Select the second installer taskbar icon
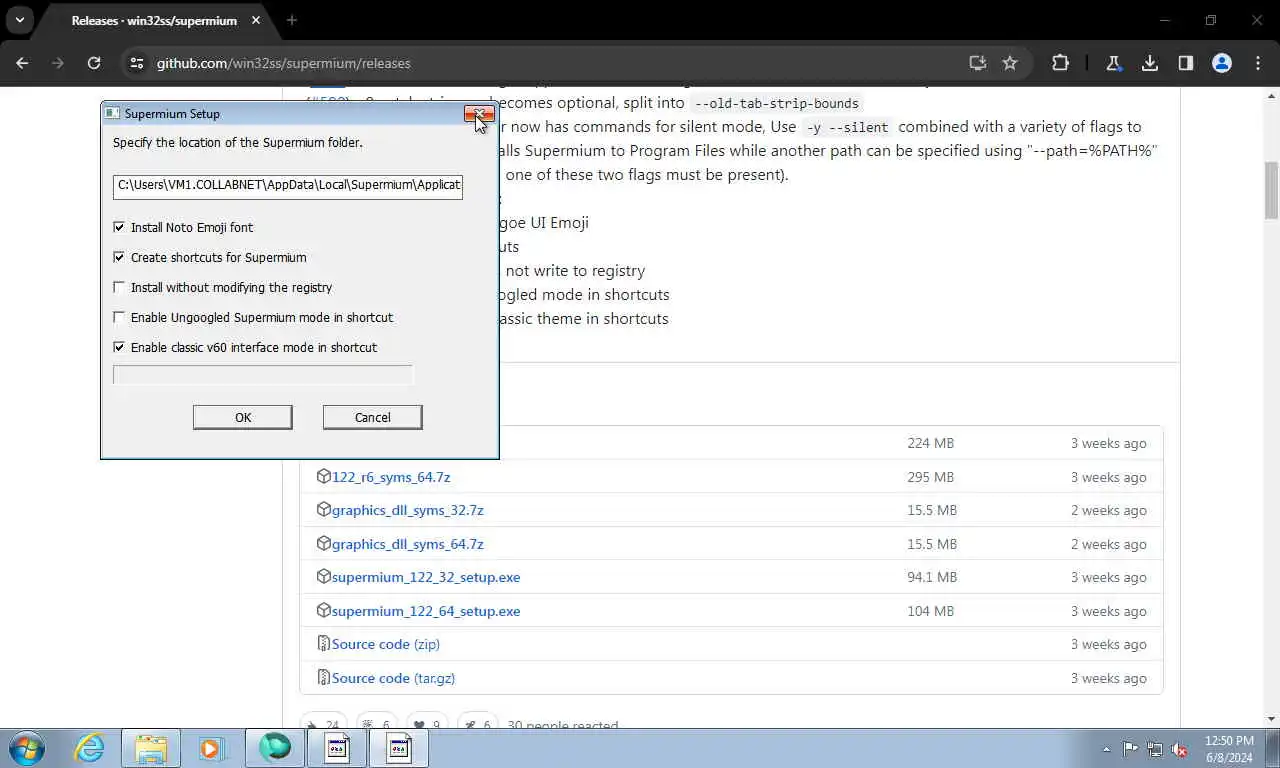This screenshot has height=768, width=1280. click(399, 748)
